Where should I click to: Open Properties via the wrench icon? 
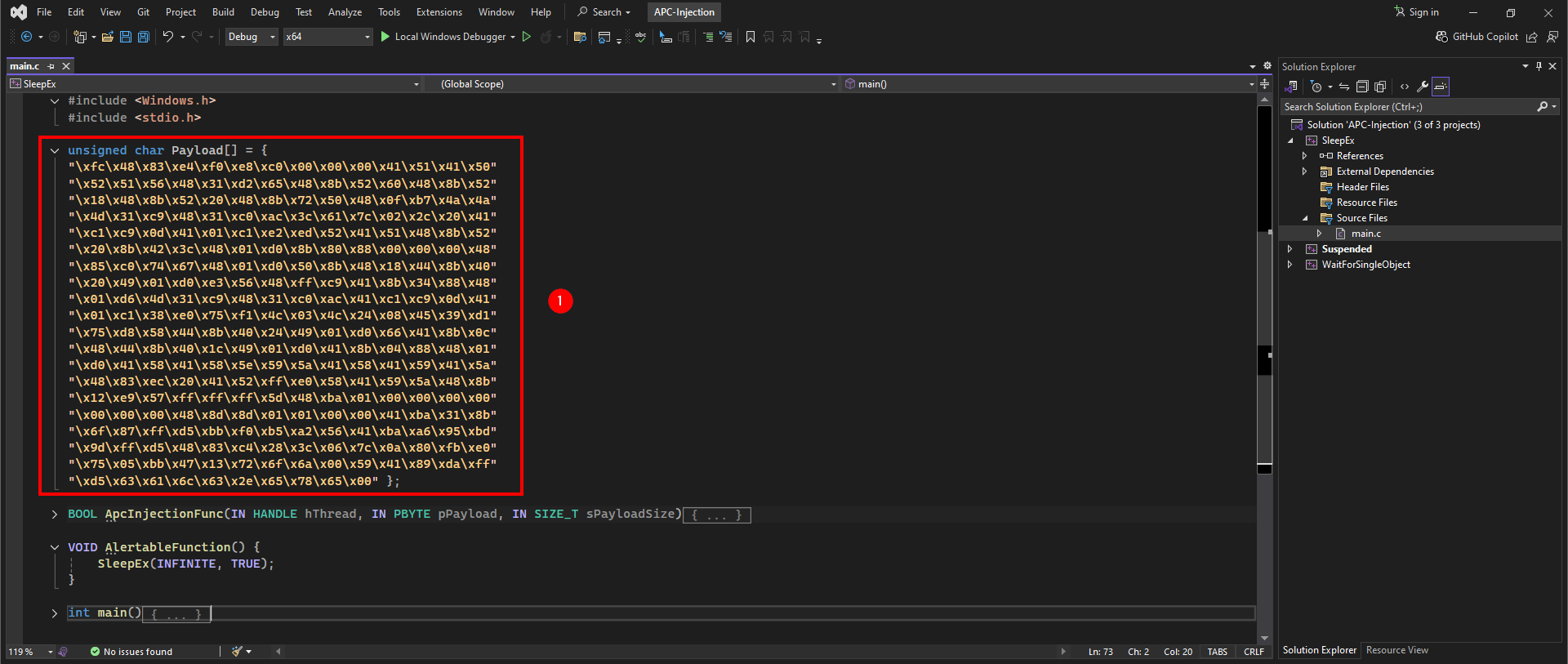point(1422,87)
